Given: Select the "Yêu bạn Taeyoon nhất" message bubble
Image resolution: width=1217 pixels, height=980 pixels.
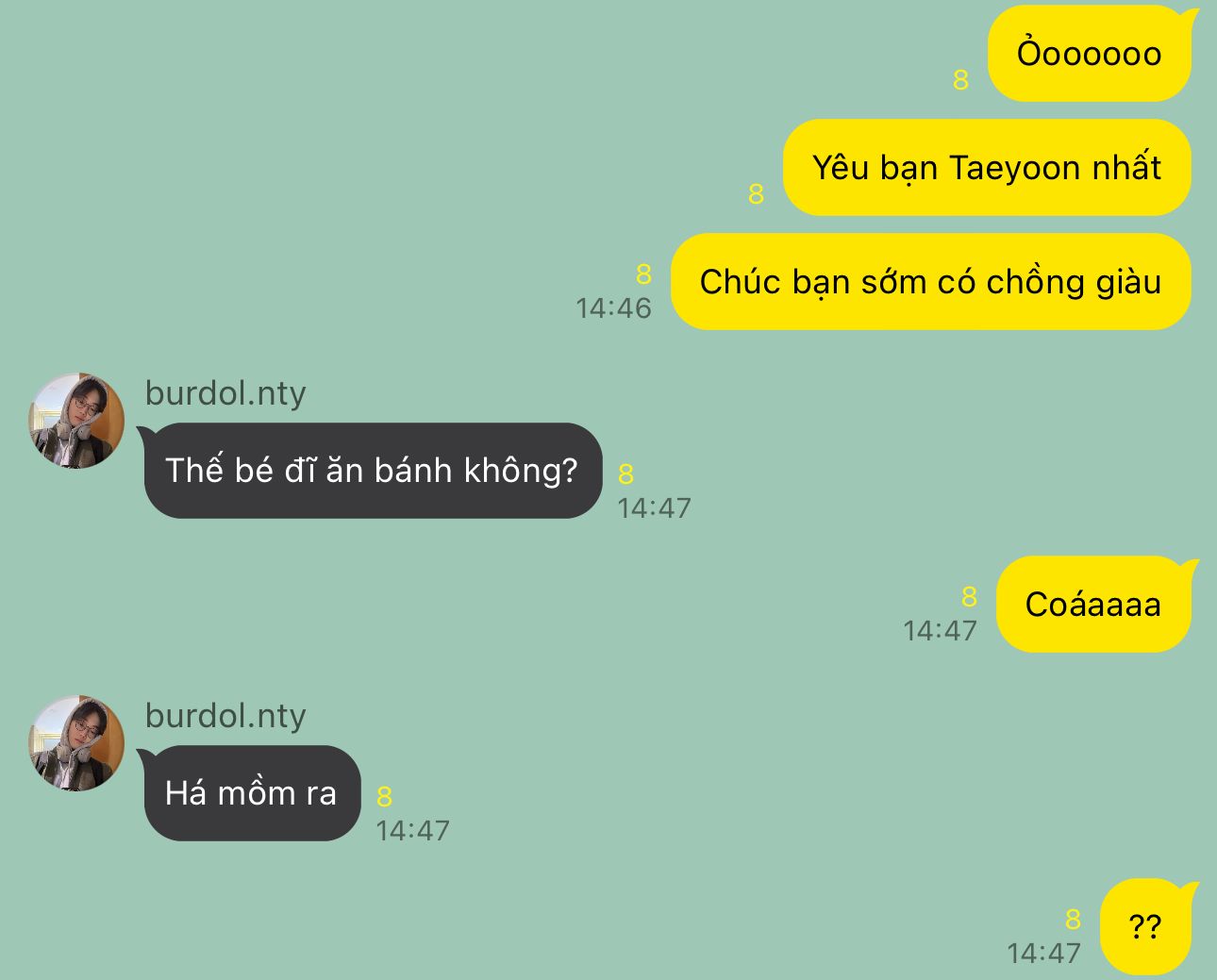Looking at the screenshot, I should coord(987,168).
